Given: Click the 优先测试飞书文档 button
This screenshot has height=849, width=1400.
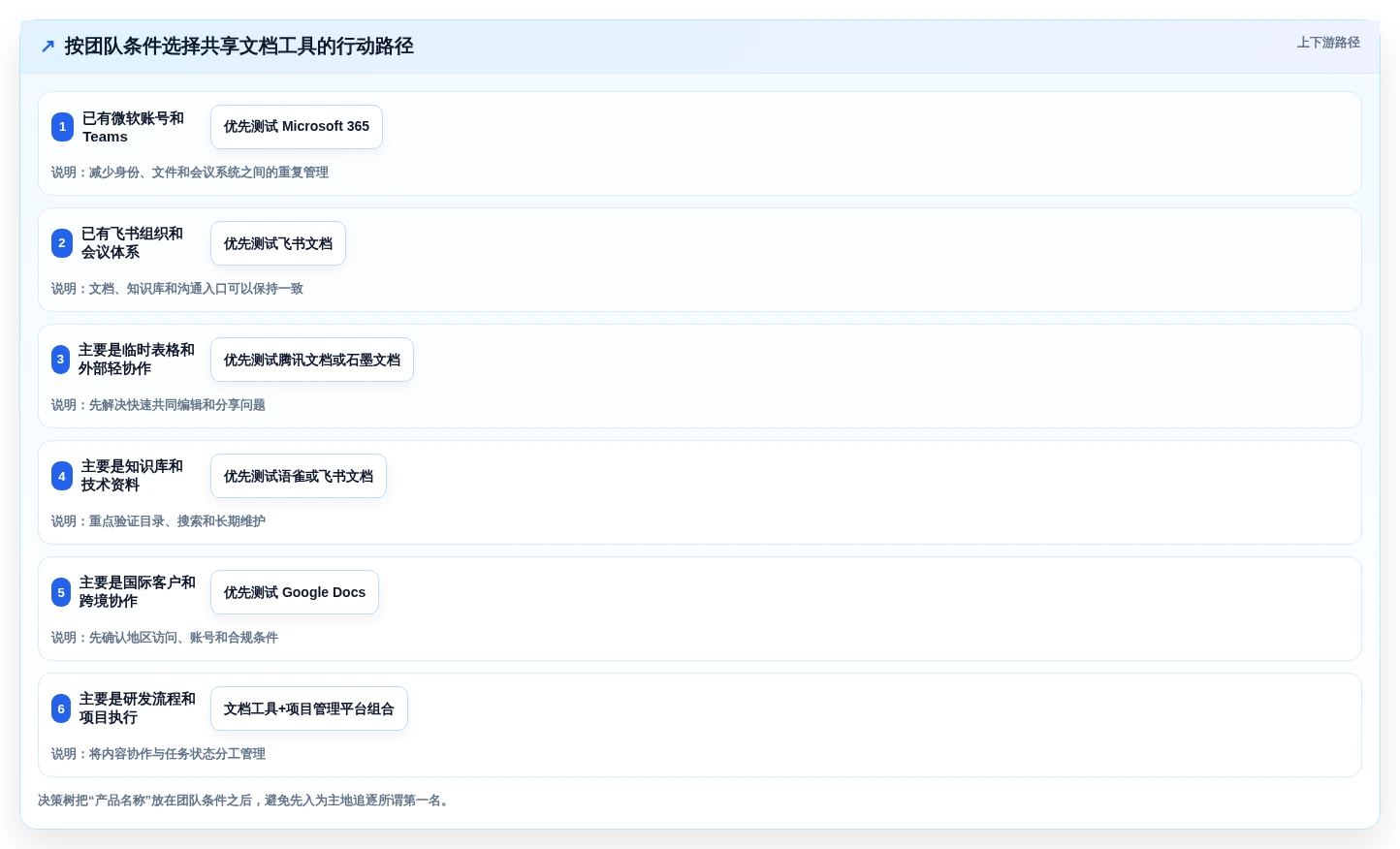Looking at the screenshot, I should click(x=278, y=243).
